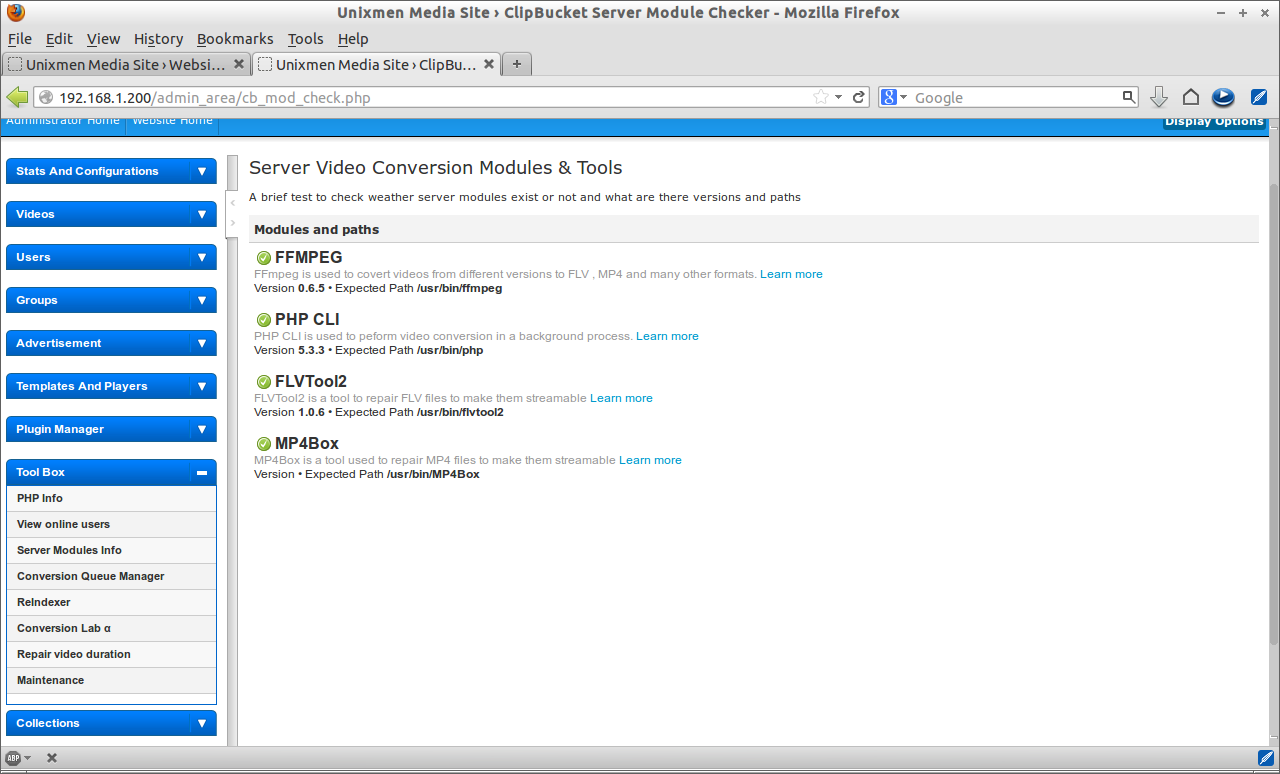Click the search magnifier icon
The height and width of the screenshot is (774, 1280).
(x=1129, y=97)
